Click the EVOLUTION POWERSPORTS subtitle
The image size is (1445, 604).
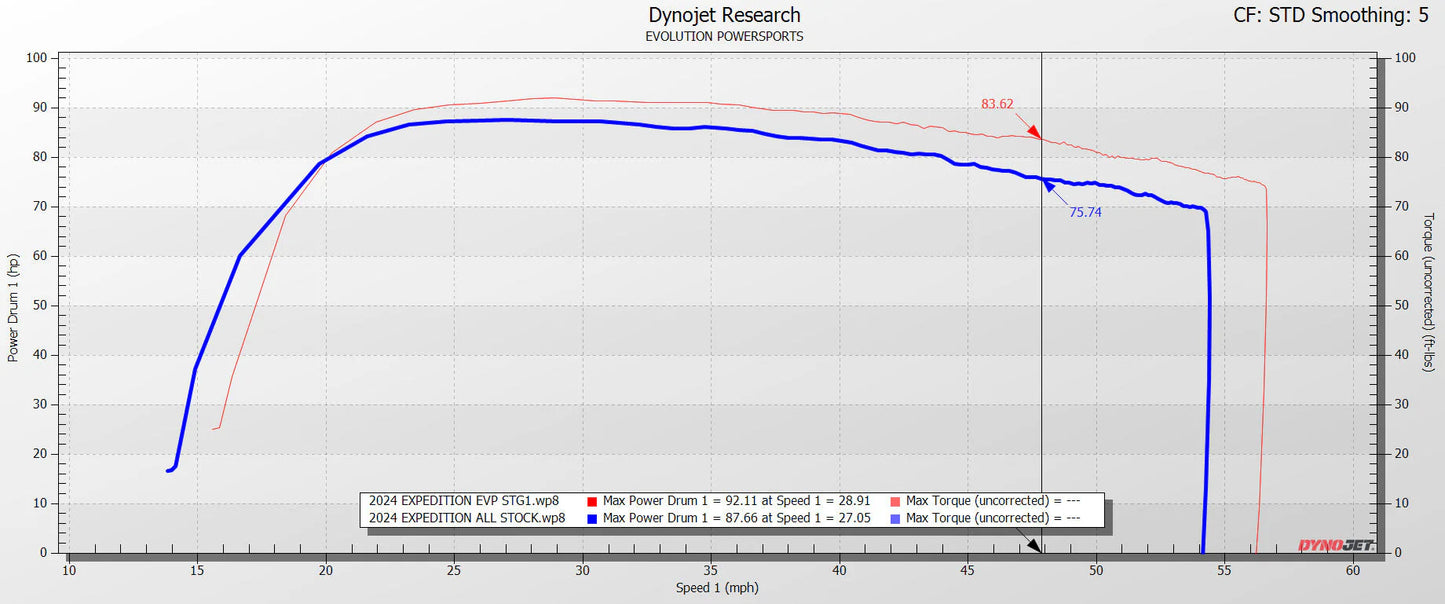724,37
